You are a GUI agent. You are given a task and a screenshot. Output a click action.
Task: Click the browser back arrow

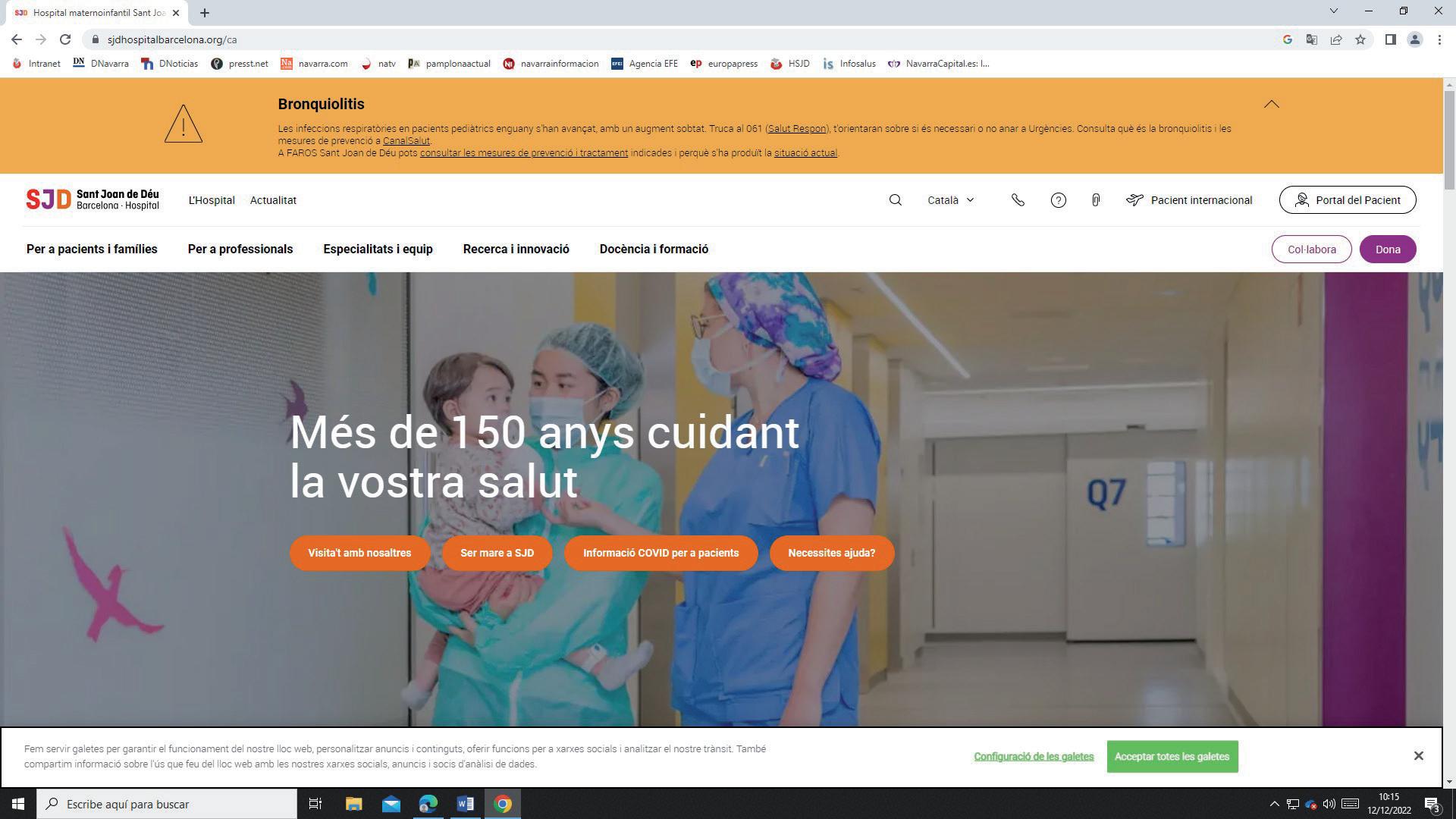(17, 39)
